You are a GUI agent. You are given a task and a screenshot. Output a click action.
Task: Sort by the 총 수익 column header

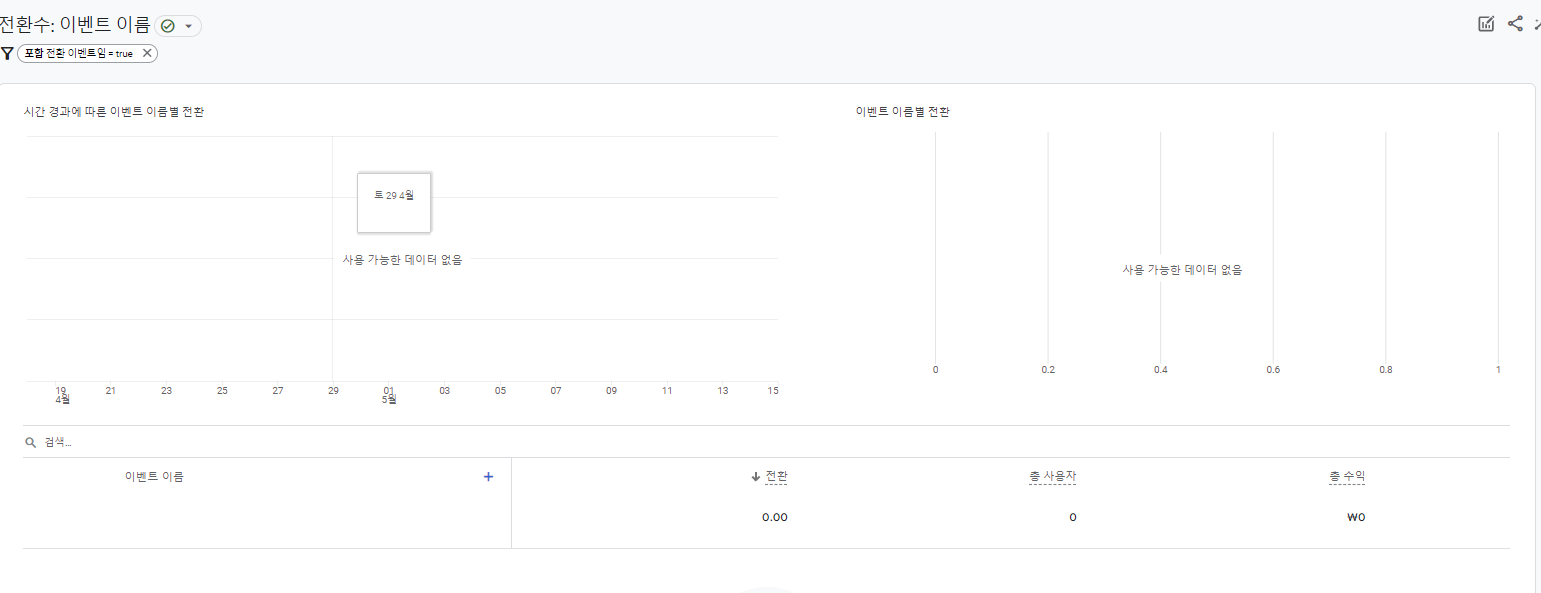(x=1347, y=477)
